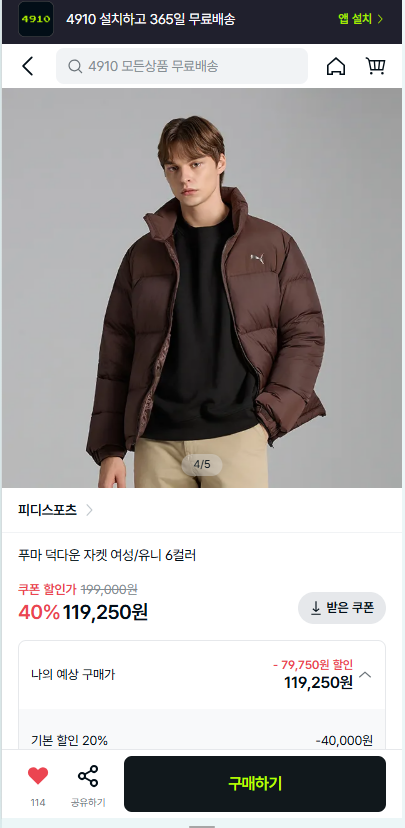Tap the magnifier icon in search bar
The height and width of the screenshot is (828, 405).
tap(76, 67)
